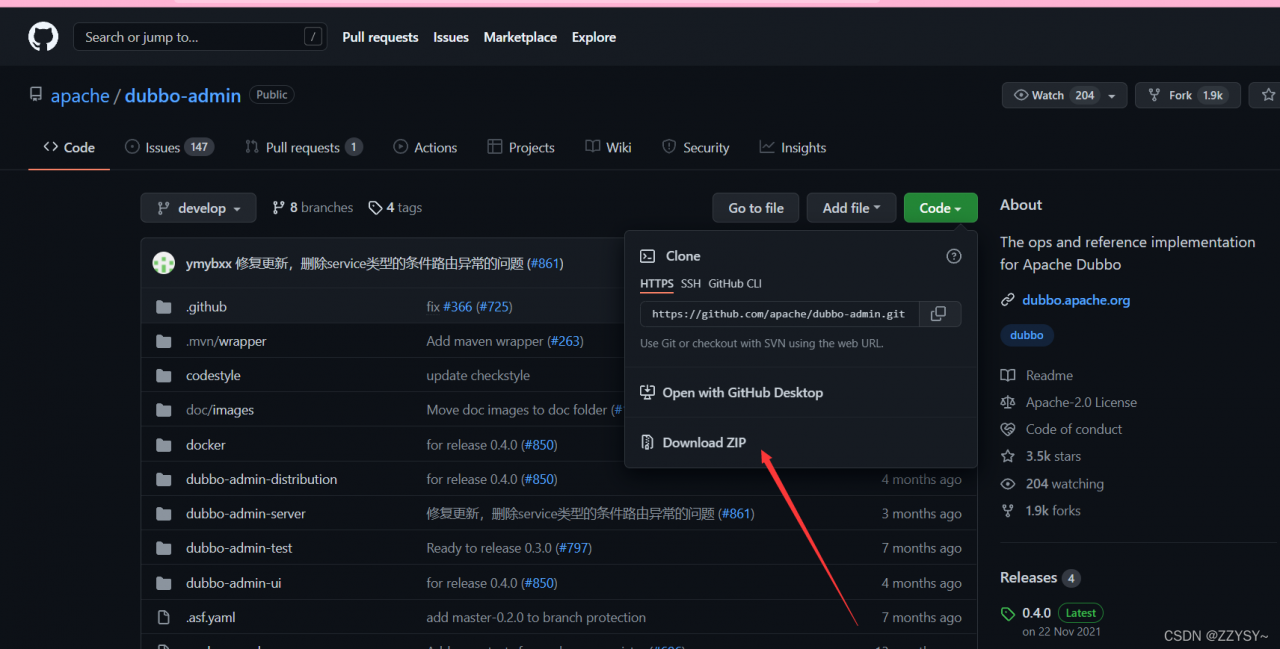1280x649 pixels.
Task: Select the HTTPS clone tab
Action: coord(657,284)
